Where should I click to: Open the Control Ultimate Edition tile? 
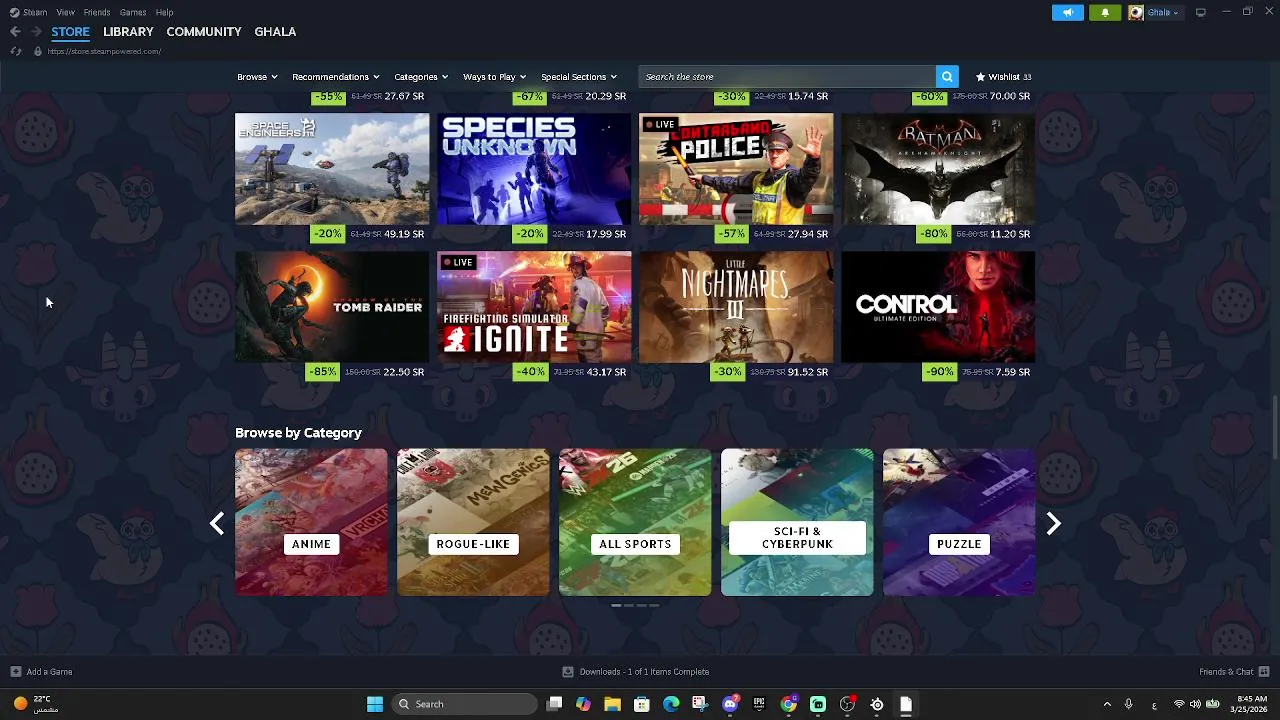click(x=938, y=307)
